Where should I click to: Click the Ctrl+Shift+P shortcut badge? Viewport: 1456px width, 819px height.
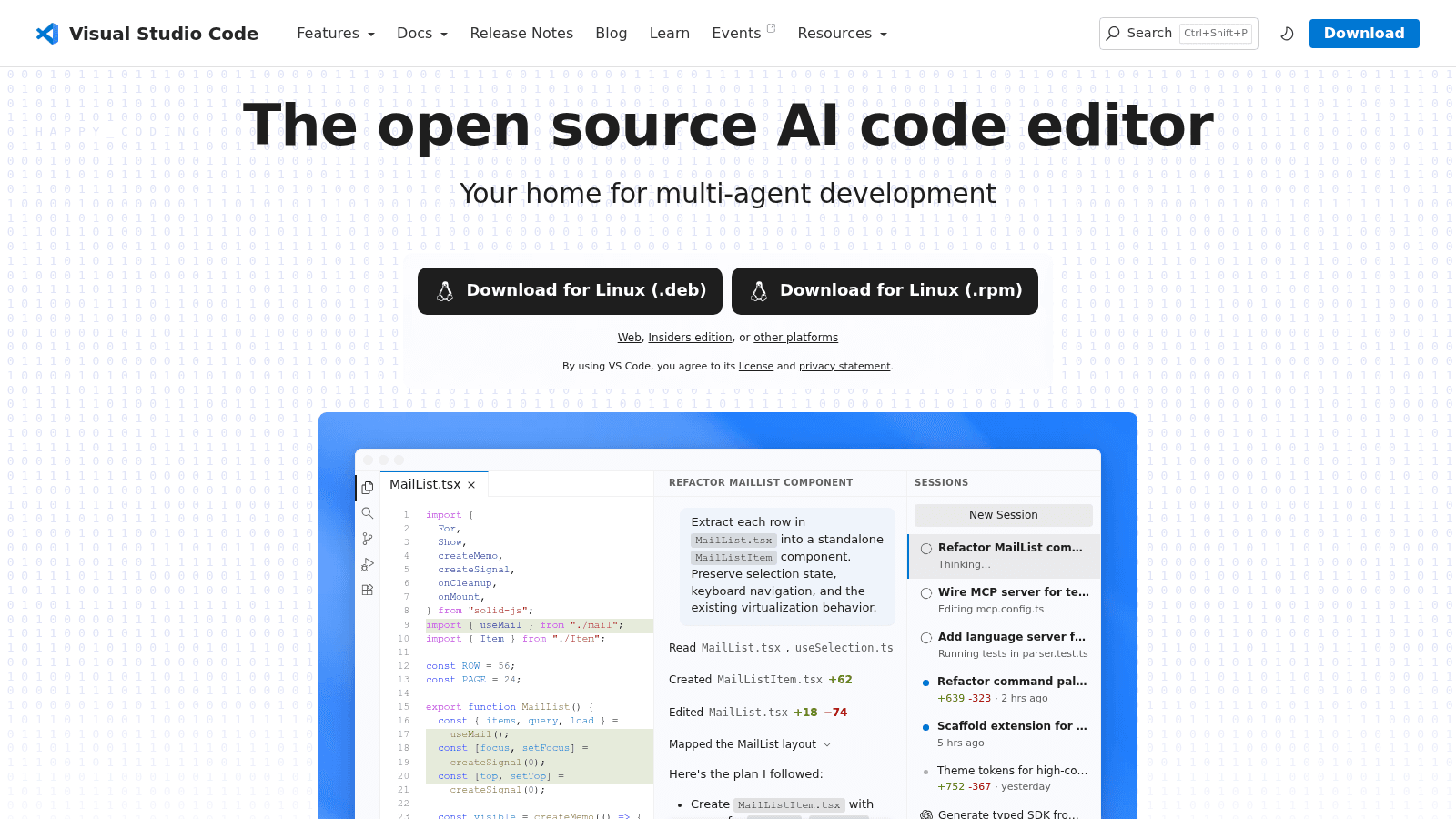[x=1216, y=34]
